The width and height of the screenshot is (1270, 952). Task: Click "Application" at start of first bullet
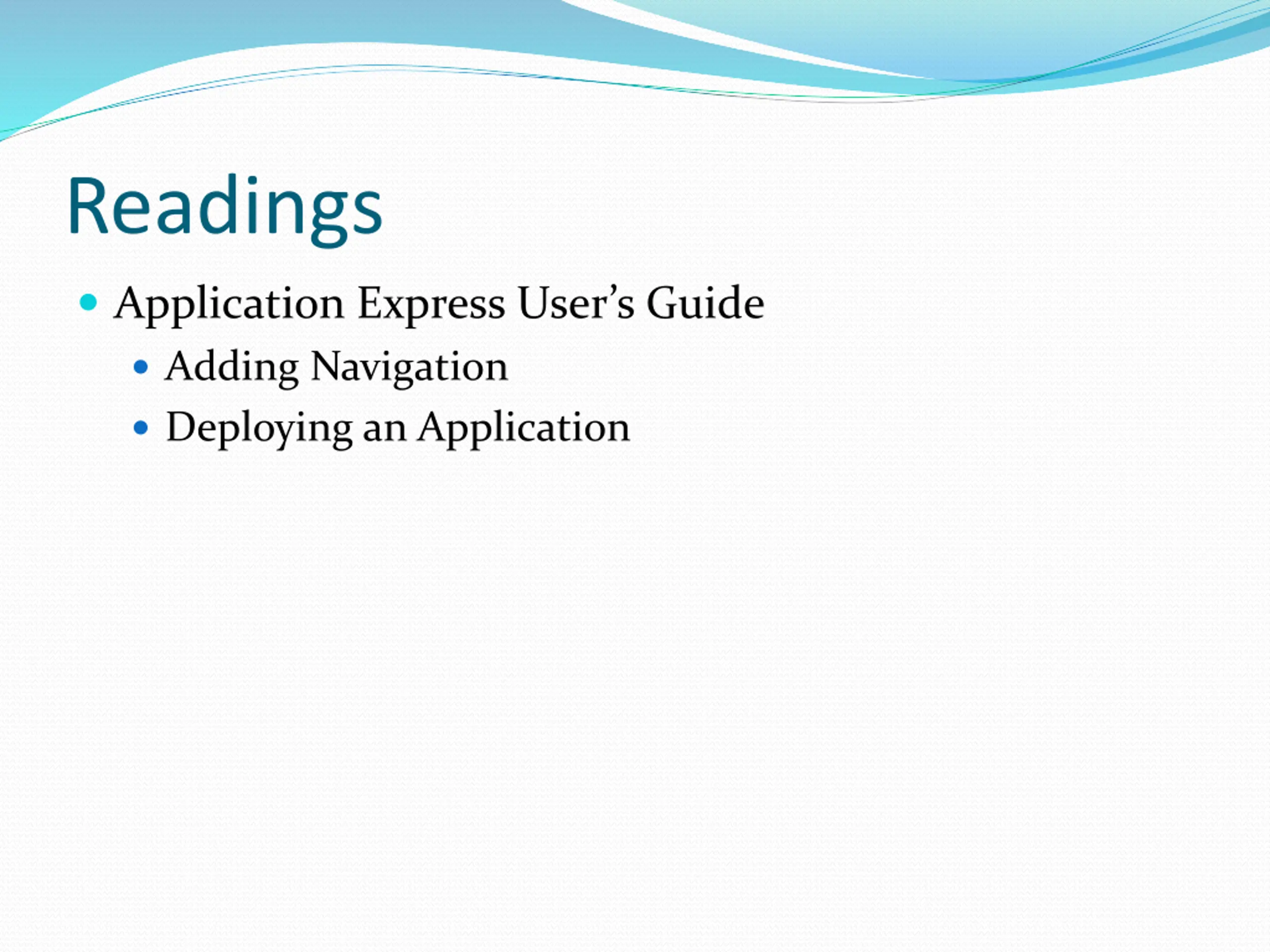coord(229,303)
